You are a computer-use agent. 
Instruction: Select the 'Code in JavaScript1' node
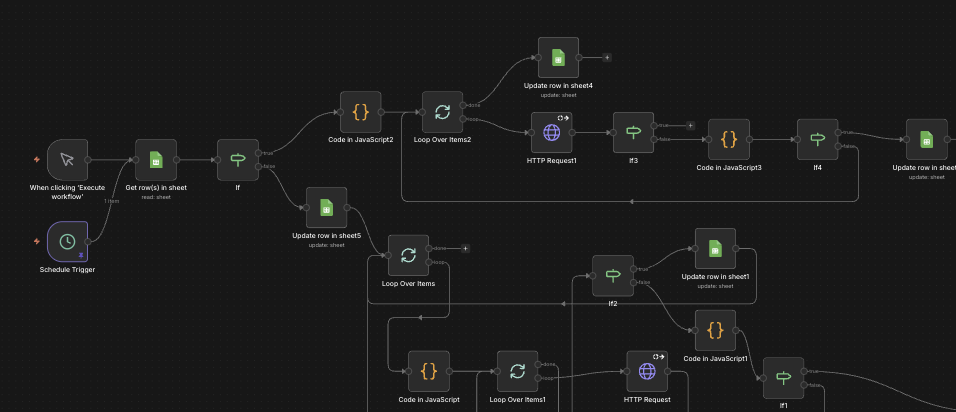pyautogui.click(x=715, y=330)
